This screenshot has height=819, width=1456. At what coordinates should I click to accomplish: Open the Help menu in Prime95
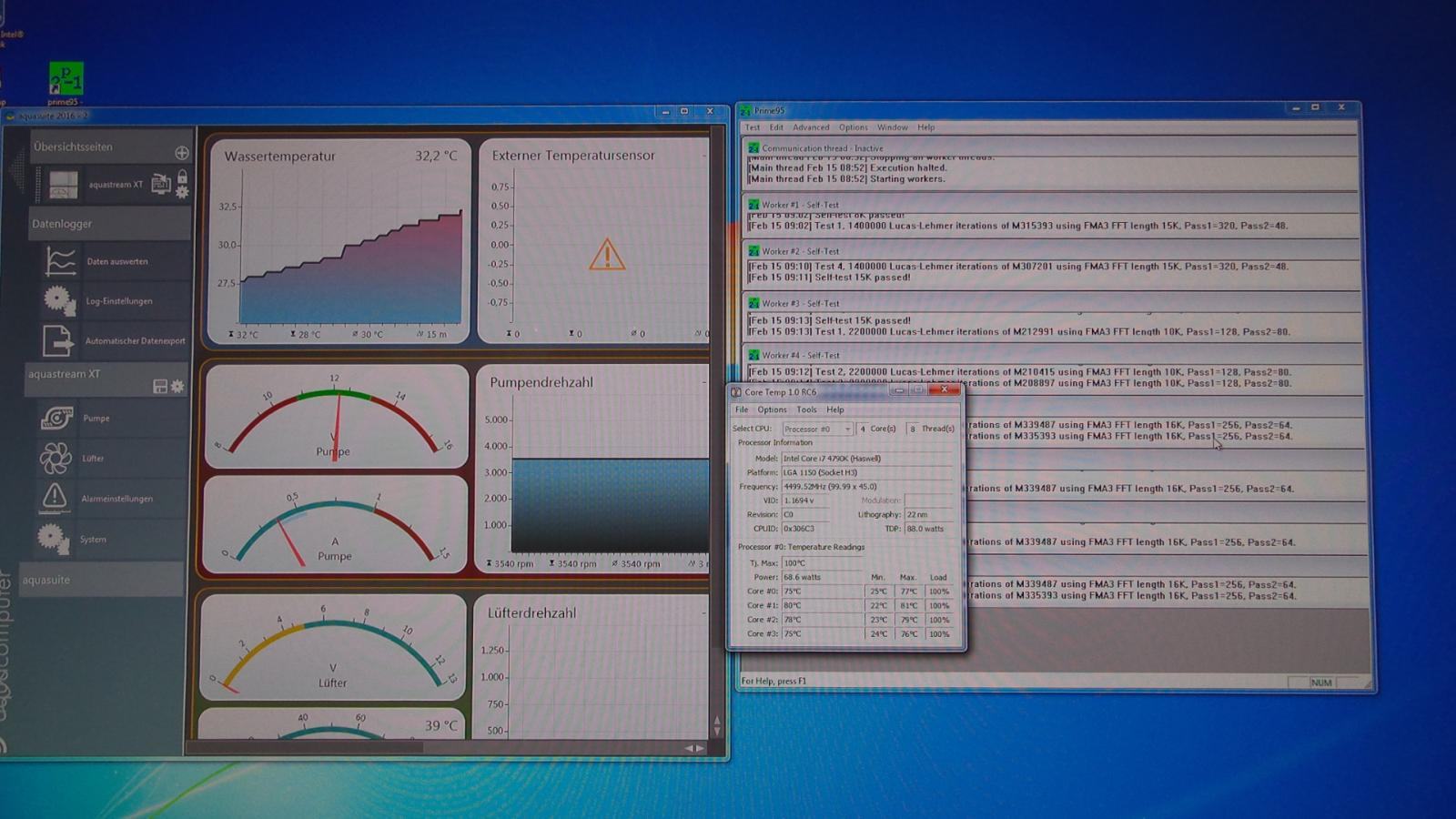926,127
